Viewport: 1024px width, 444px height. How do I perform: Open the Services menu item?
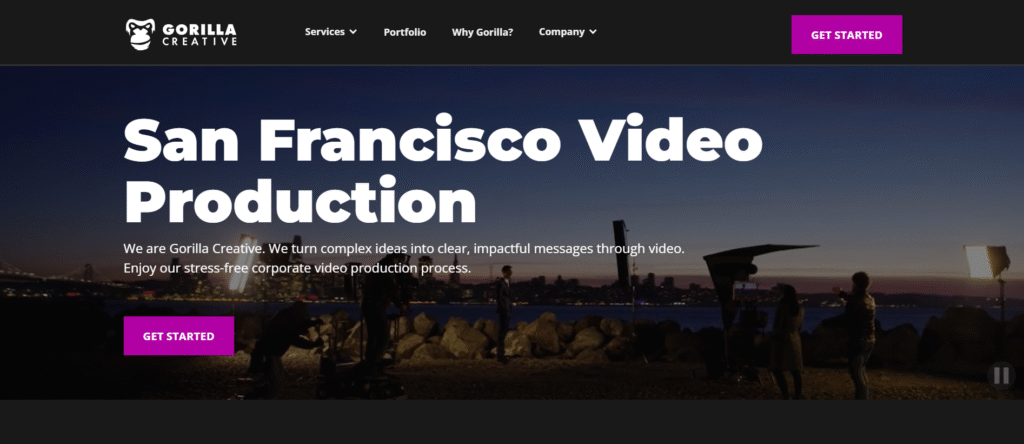click(x=325, y=31)
